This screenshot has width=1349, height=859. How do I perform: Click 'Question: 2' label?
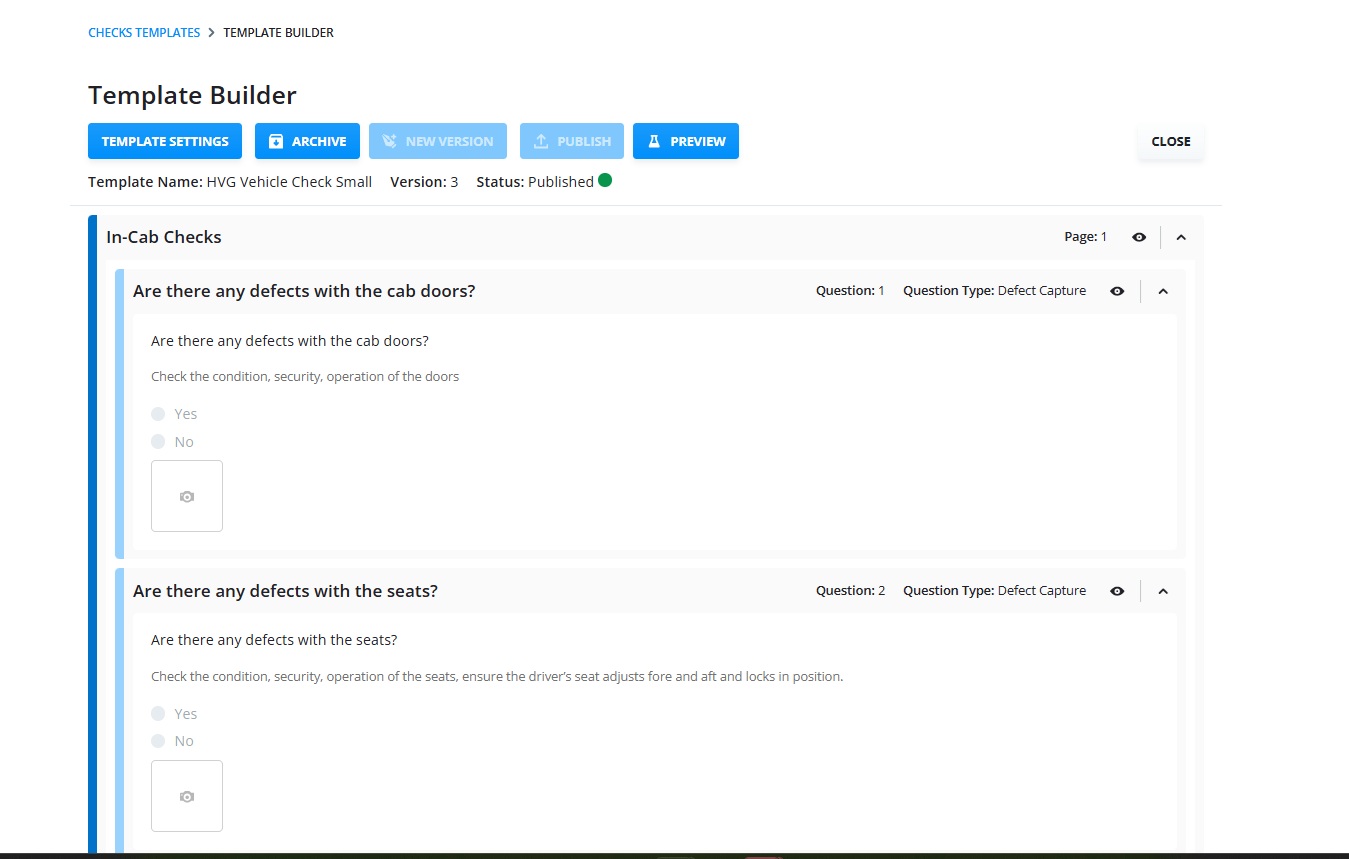pyautogui.click(x=851, y=591)
